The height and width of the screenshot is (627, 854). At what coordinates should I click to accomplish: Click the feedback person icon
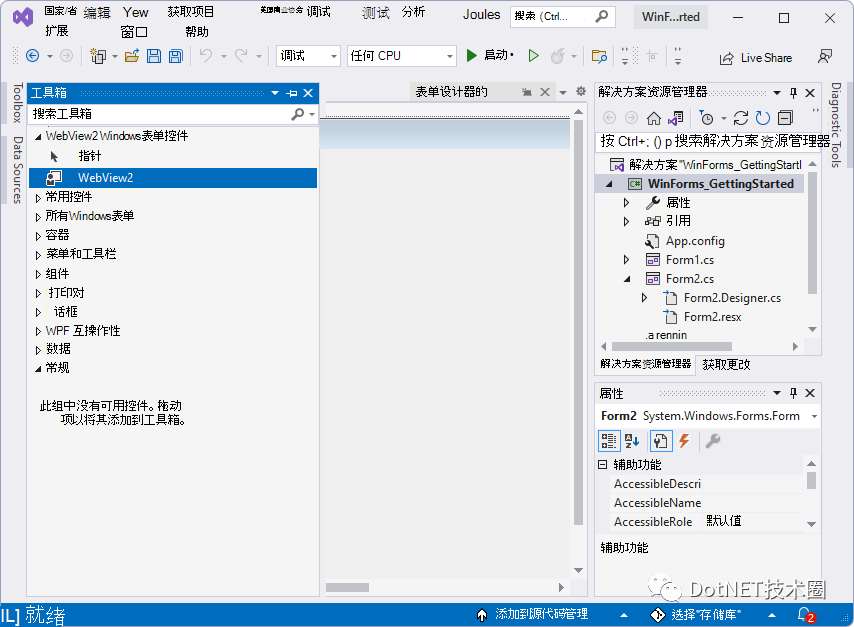point(825,57)
